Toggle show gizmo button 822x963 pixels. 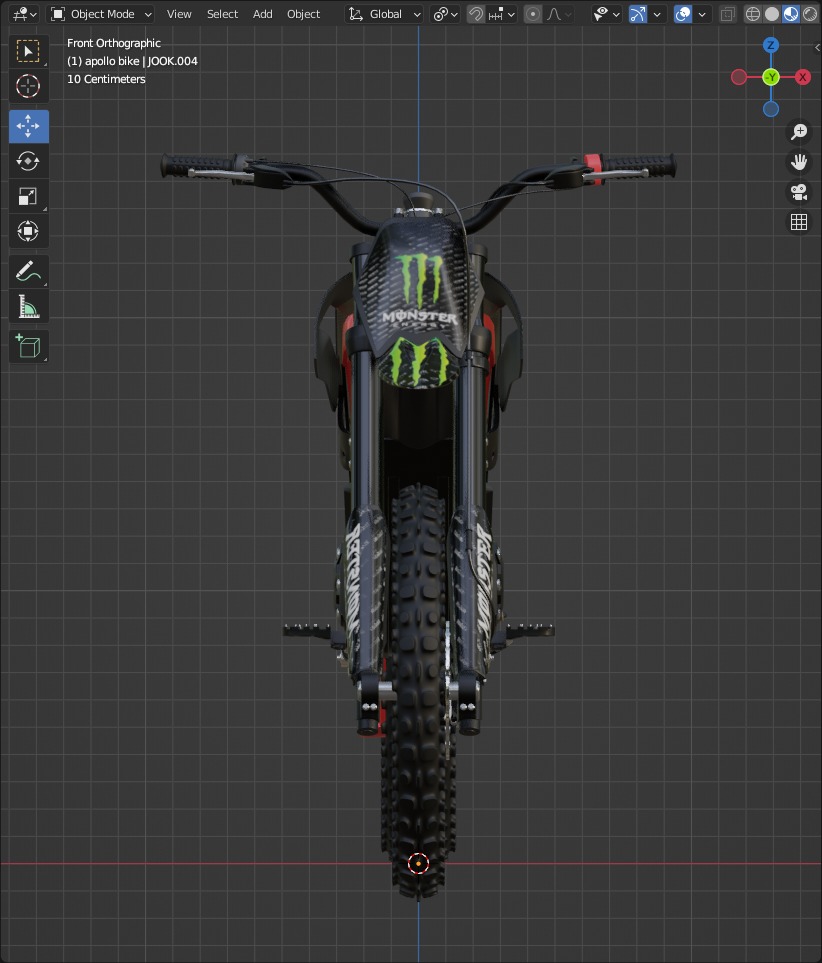pyautogui.click(x=638, y=14)
